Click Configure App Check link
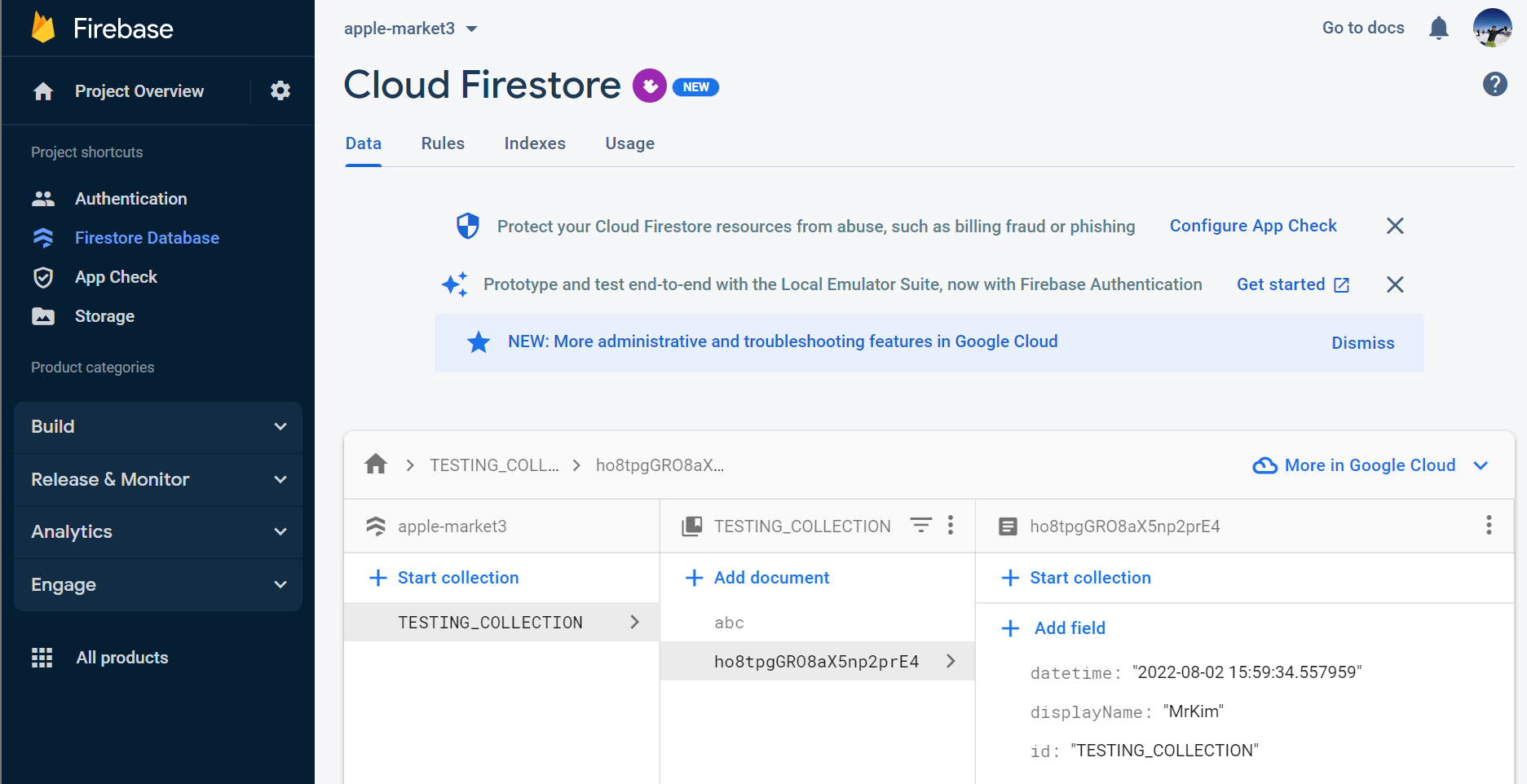 [x=1253, y=226]
